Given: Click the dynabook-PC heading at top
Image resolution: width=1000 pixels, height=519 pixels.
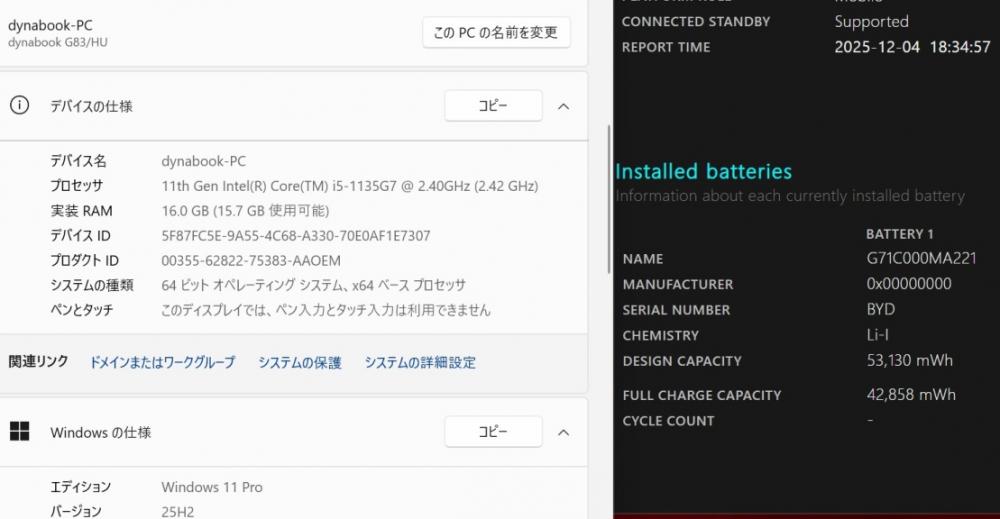Looking at the screenshot, I should coord(50,26).
